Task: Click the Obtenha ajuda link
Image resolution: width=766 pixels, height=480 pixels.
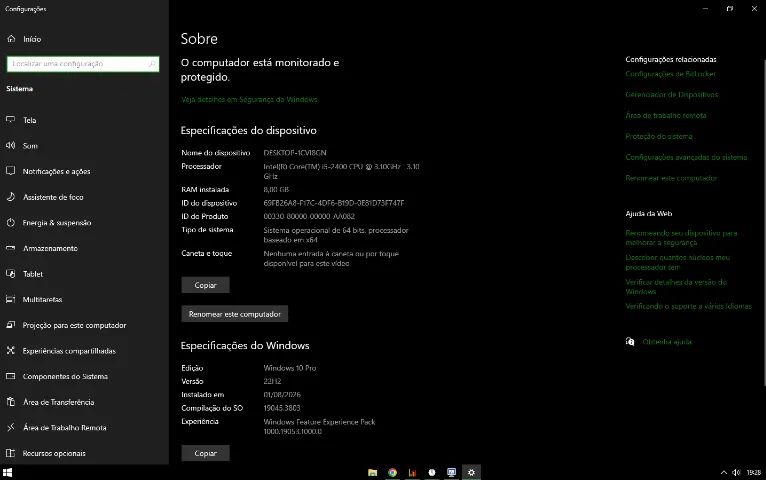Action: (667, 342)
